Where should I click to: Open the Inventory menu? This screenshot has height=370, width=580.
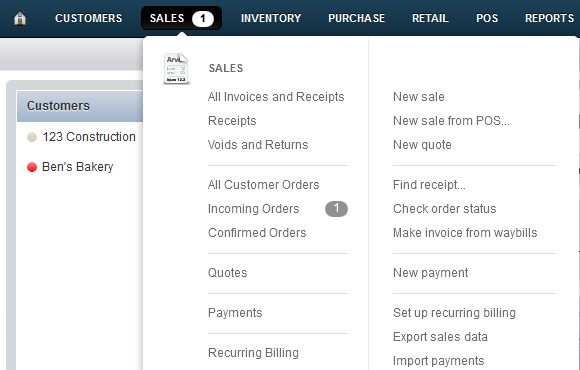coord(271,18)
